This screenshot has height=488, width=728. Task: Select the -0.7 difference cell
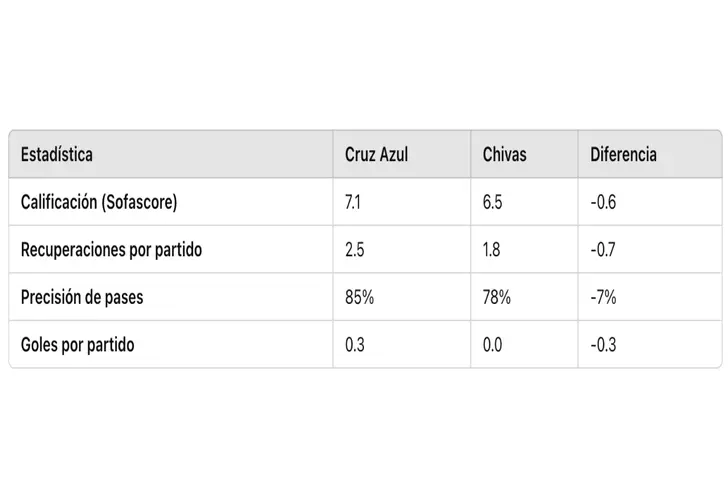tap(603, 250)
